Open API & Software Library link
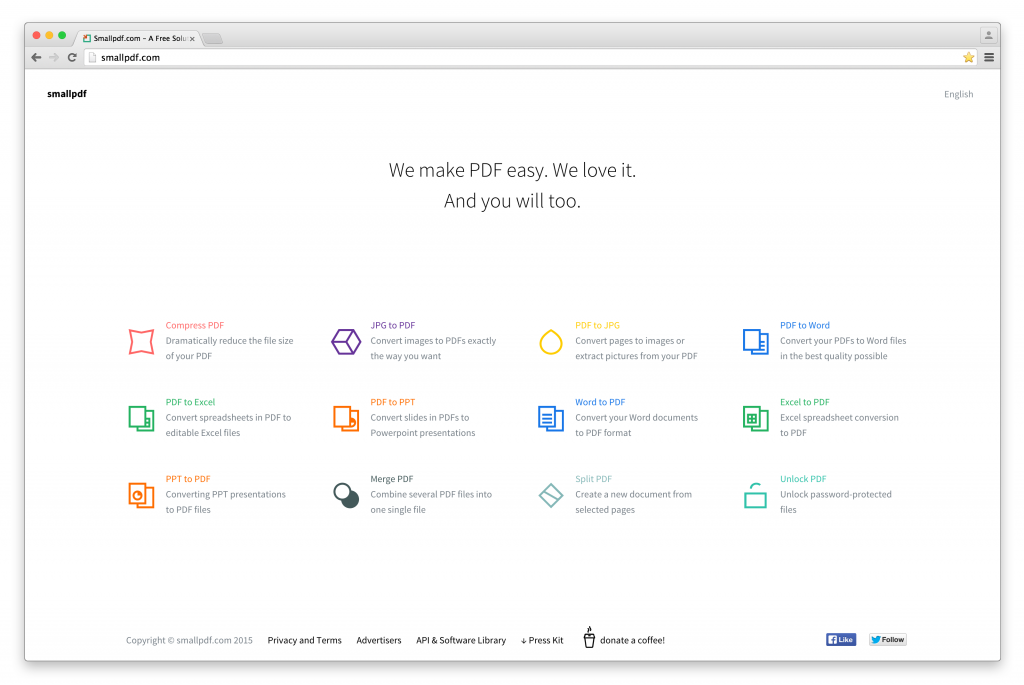 pyautogui.click(x=461, y=640)
